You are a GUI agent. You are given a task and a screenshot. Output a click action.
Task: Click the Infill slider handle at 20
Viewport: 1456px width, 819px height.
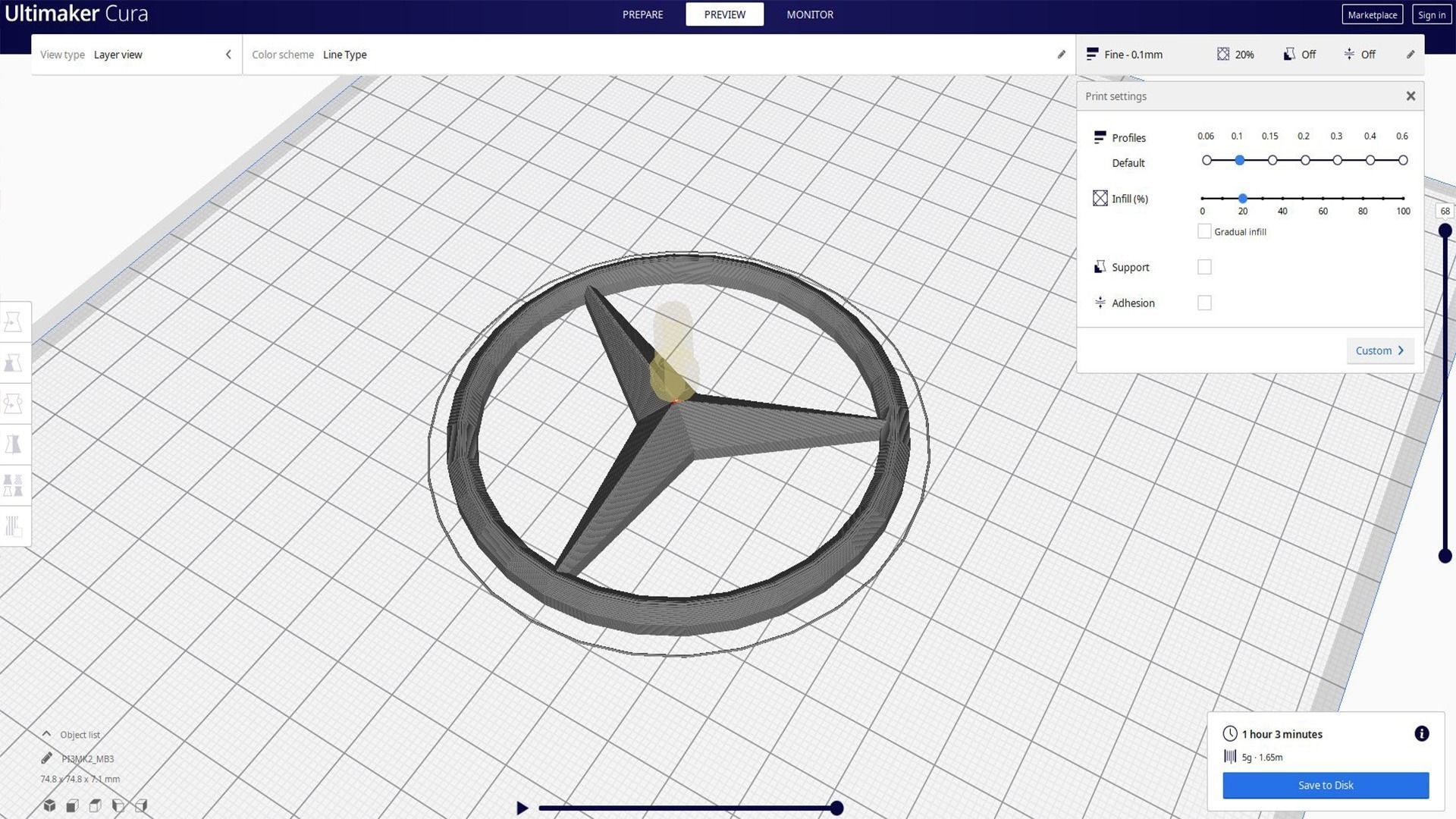1242,198
